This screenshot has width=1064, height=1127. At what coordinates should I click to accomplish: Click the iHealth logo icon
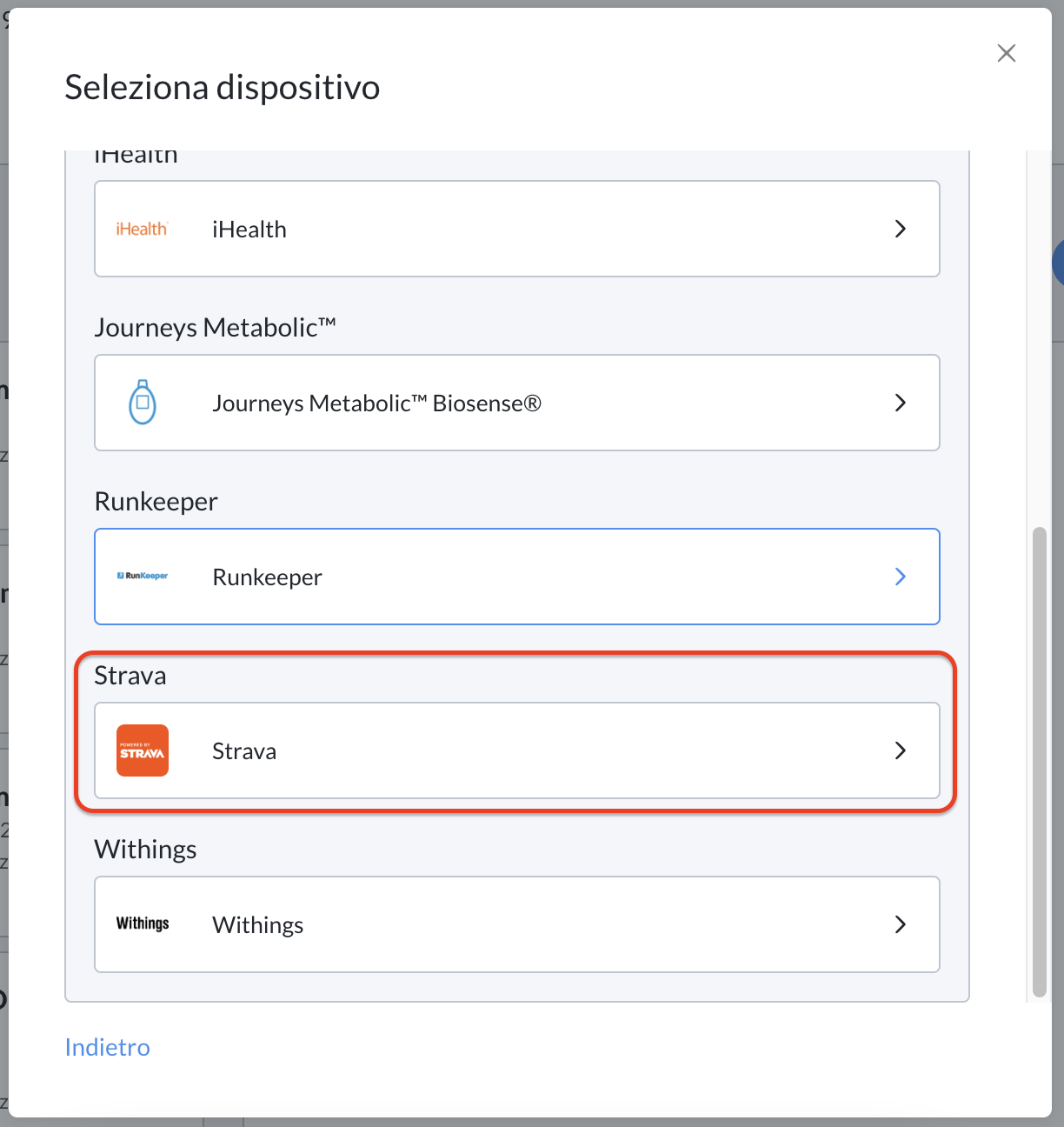tap(143, 229)
